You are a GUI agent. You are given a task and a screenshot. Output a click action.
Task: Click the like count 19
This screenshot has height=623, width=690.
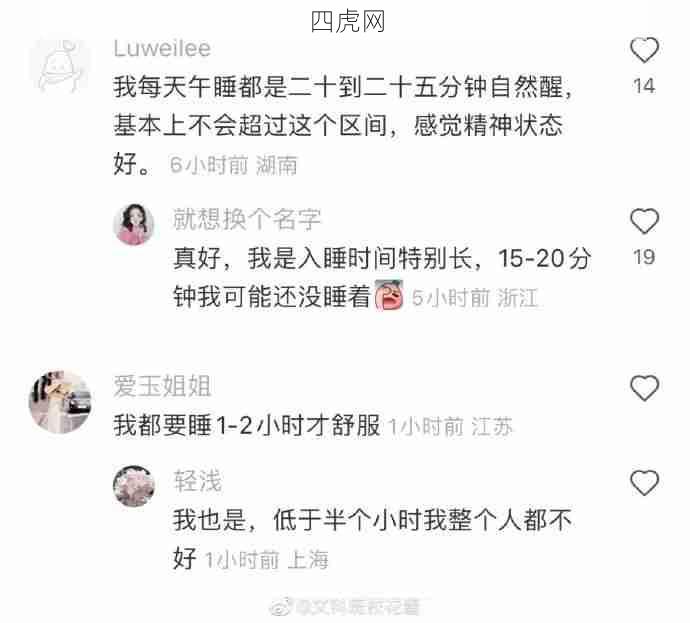pyautogui.click(x=644, y=257)
